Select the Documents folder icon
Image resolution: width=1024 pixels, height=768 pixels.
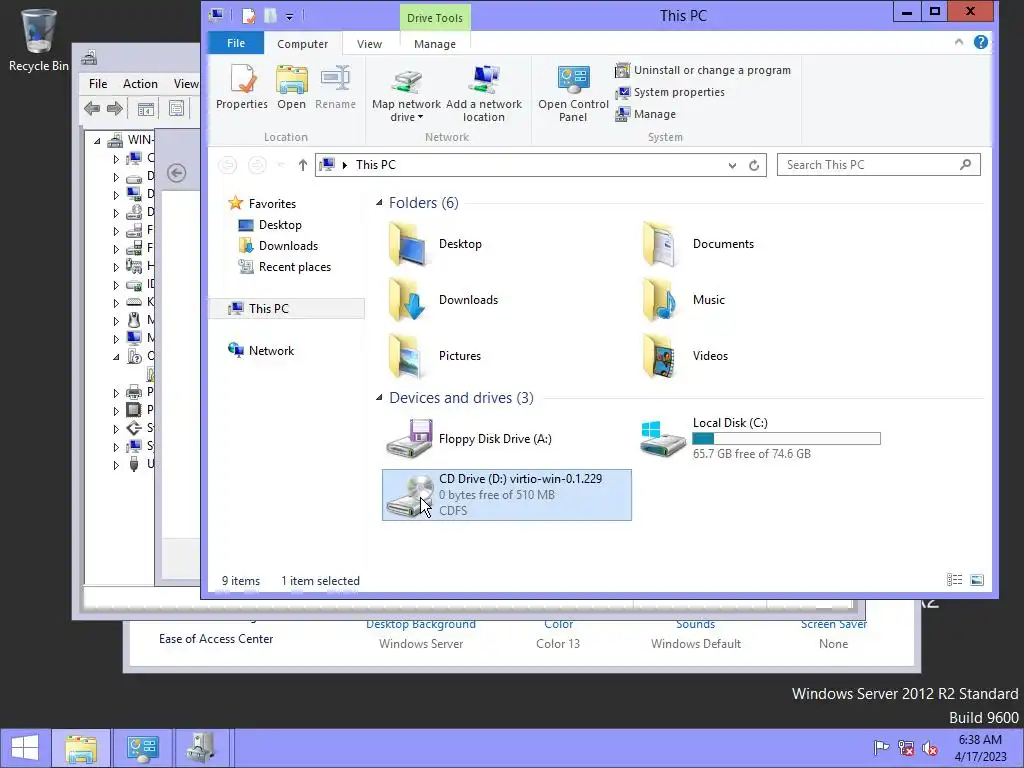coord(660,244)
